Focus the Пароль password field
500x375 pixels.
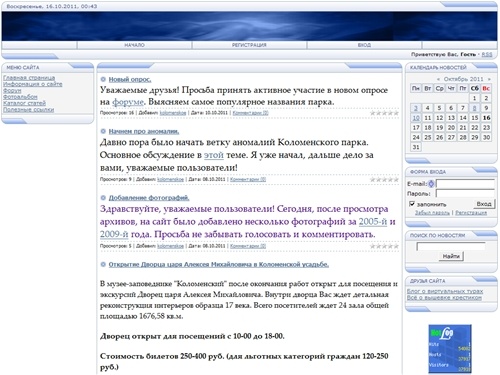pos(465,193)
